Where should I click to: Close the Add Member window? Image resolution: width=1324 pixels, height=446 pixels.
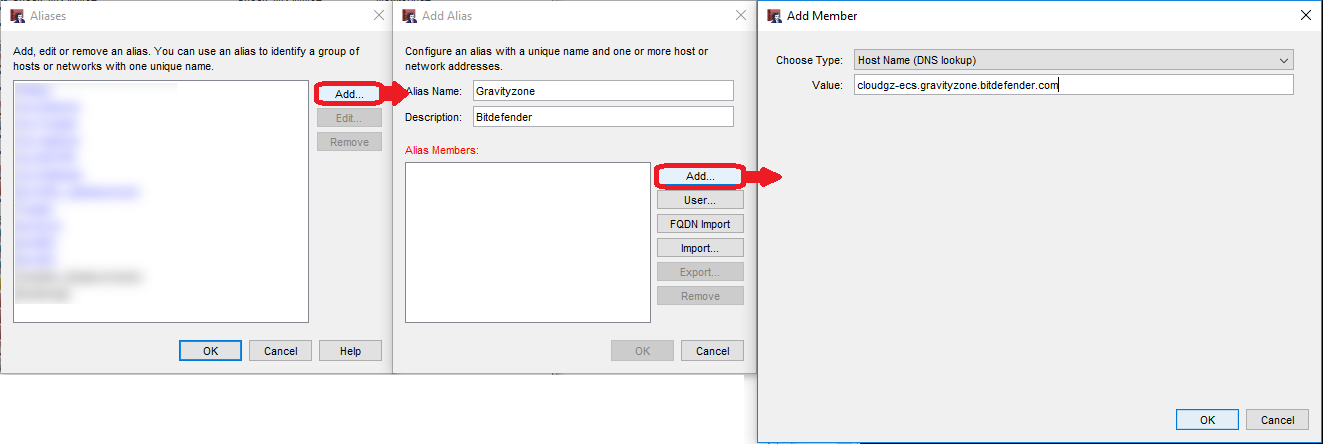point(1304,16)
